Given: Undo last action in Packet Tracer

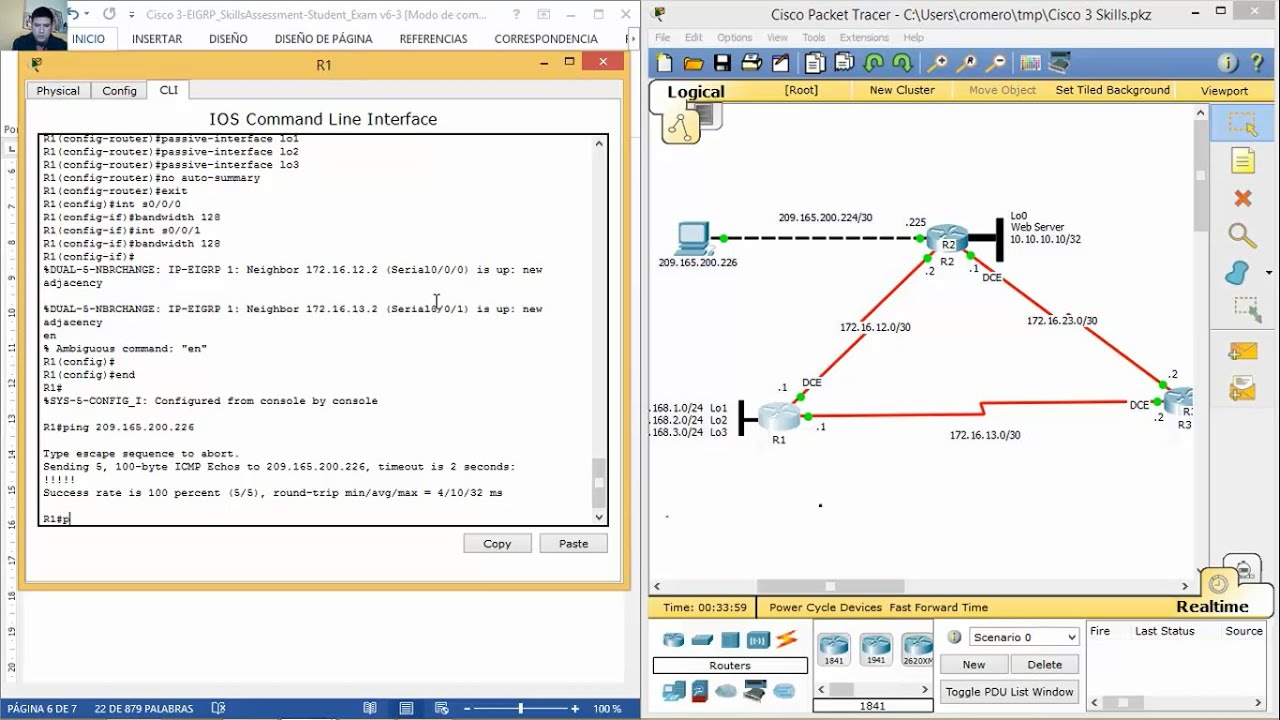Looking at the screenshot, I should pos(873,64).
